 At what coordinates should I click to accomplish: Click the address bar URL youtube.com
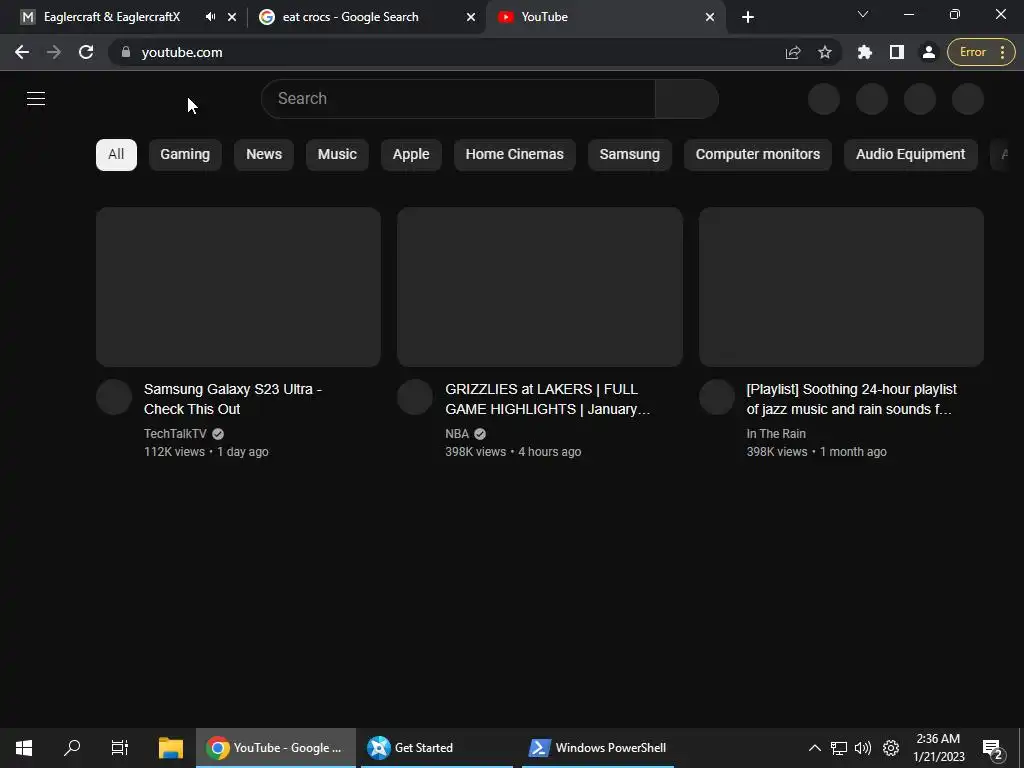click(182, 52)
